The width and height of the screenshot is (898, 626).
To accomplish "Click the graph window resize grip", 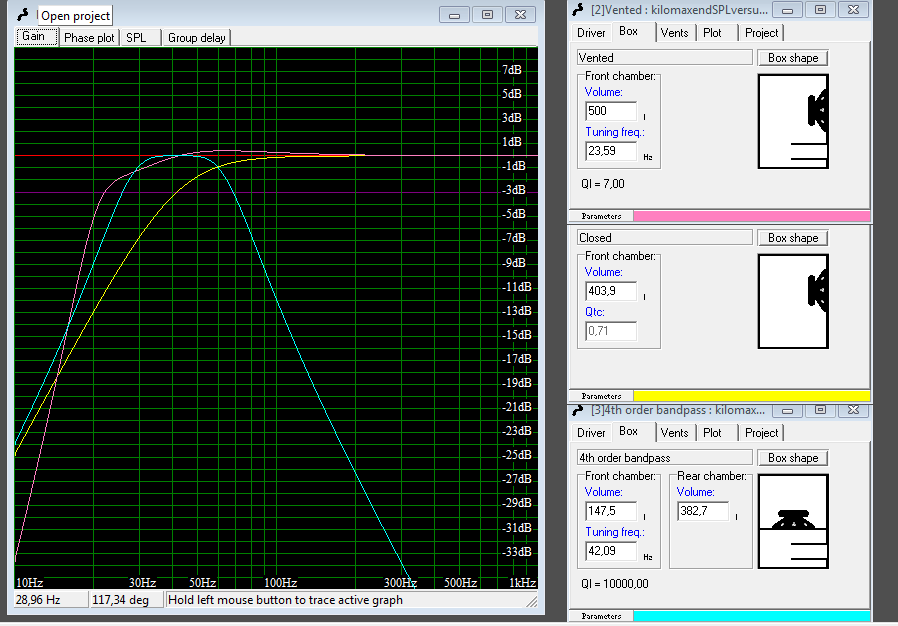I will 532,601.
